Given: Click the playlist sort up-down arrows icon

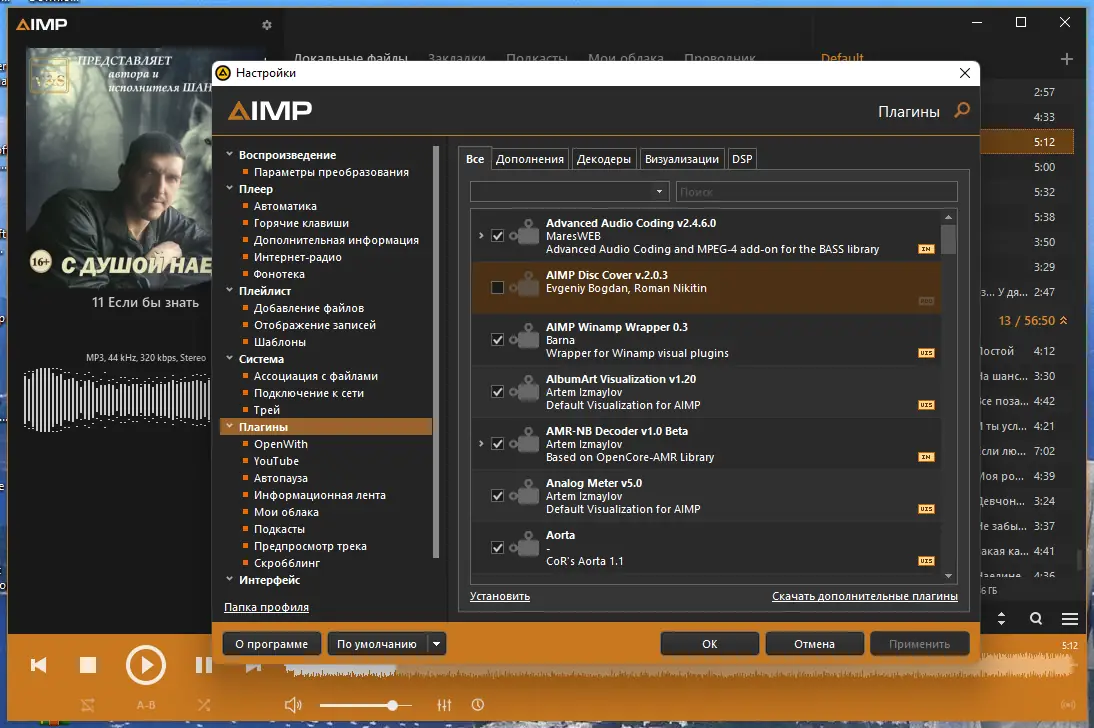Looking at the screenshot, I should tap(1001, 618).
